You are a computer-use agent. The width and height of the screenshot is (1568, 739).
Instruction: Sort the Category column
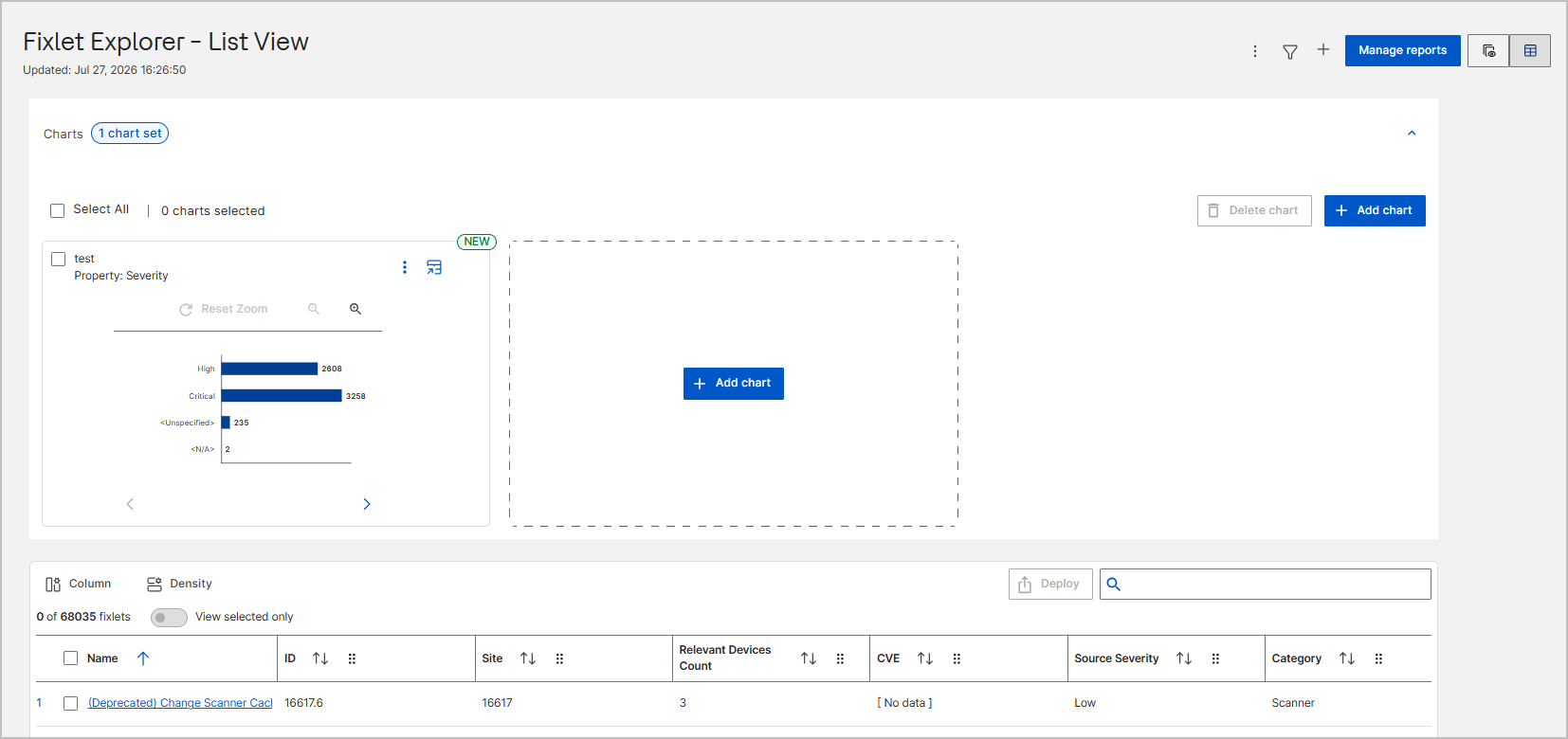(x=1347, y=658)
